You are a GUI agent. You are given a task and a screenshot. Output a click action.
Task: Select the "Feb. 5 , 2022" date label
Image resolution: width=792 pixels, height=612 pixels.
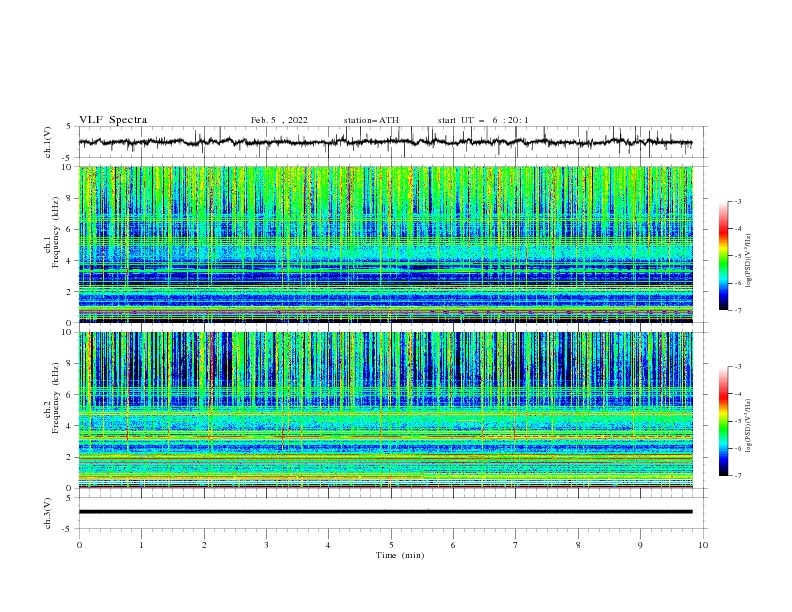279,120
